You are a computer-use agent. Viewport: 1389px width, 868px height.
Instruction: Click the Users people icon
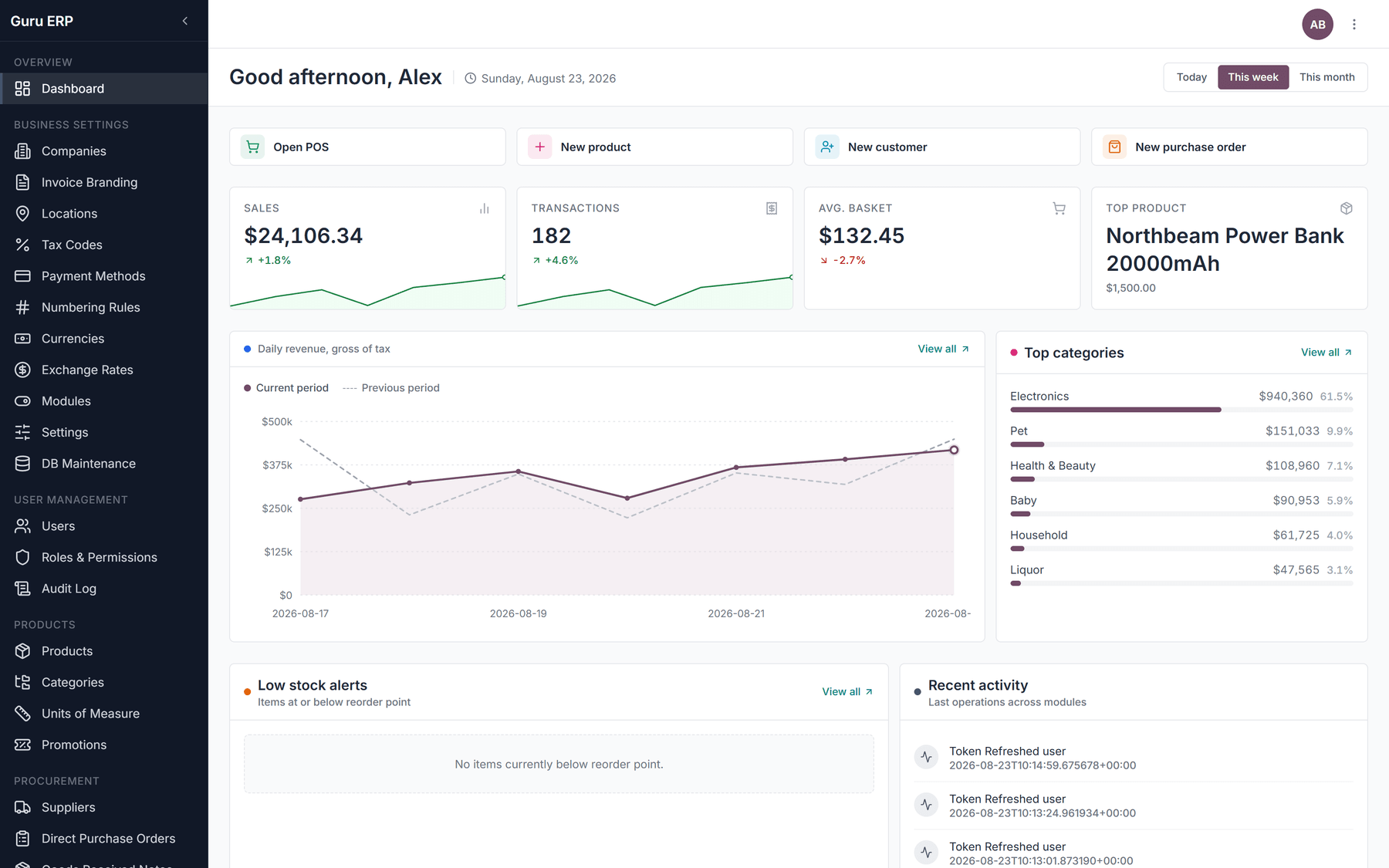22,526
